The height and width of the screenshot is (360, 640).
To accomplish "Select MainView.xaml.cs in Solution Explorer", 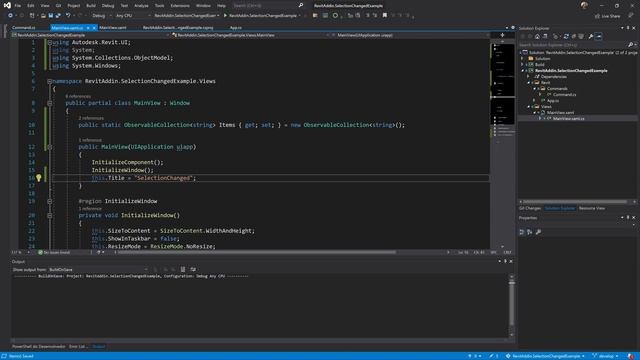I will coord(569,118).
